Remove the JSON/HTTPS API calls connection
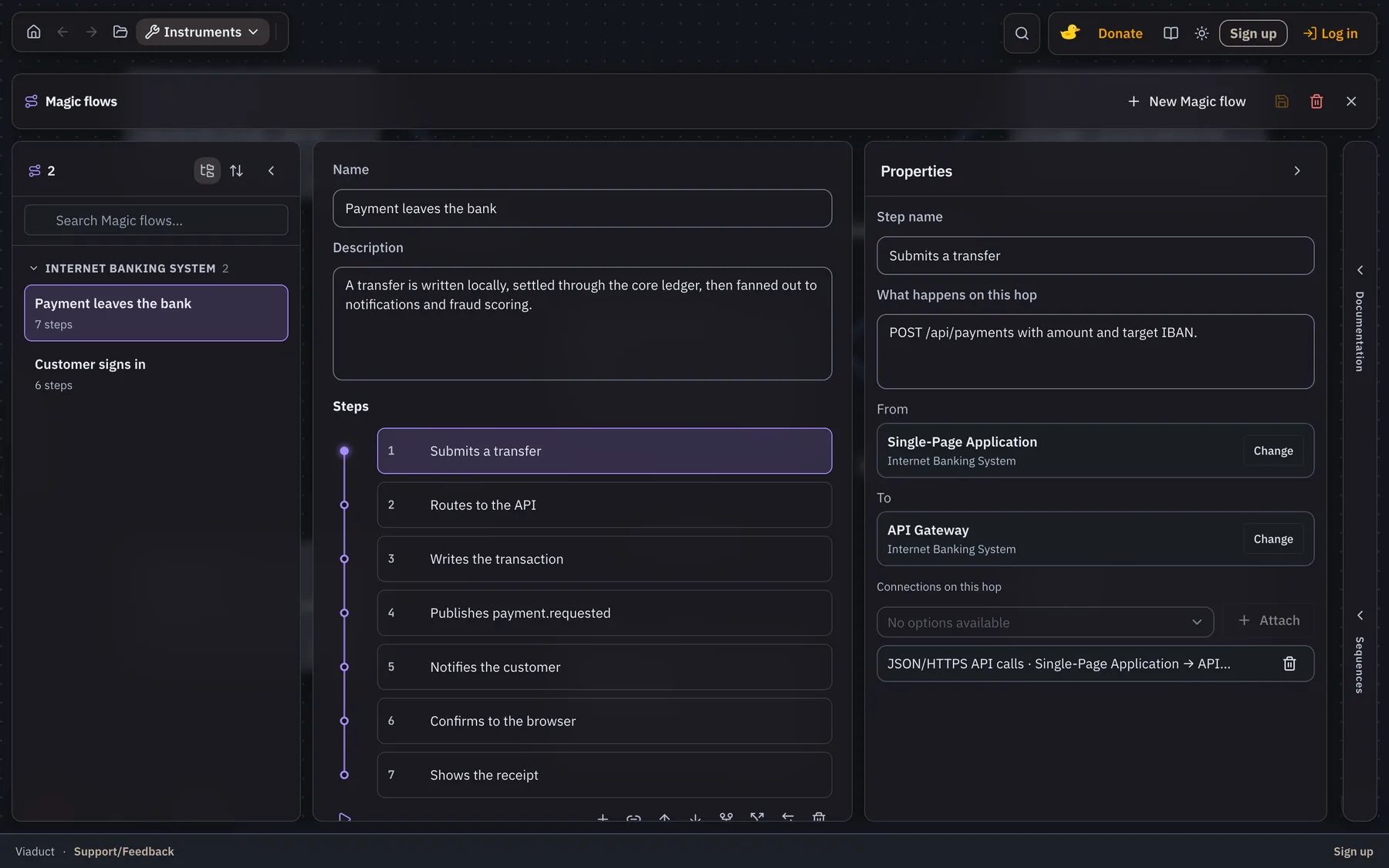Image resolution: width=1389 pixels, height=868 pixels. click(1289, 664)
